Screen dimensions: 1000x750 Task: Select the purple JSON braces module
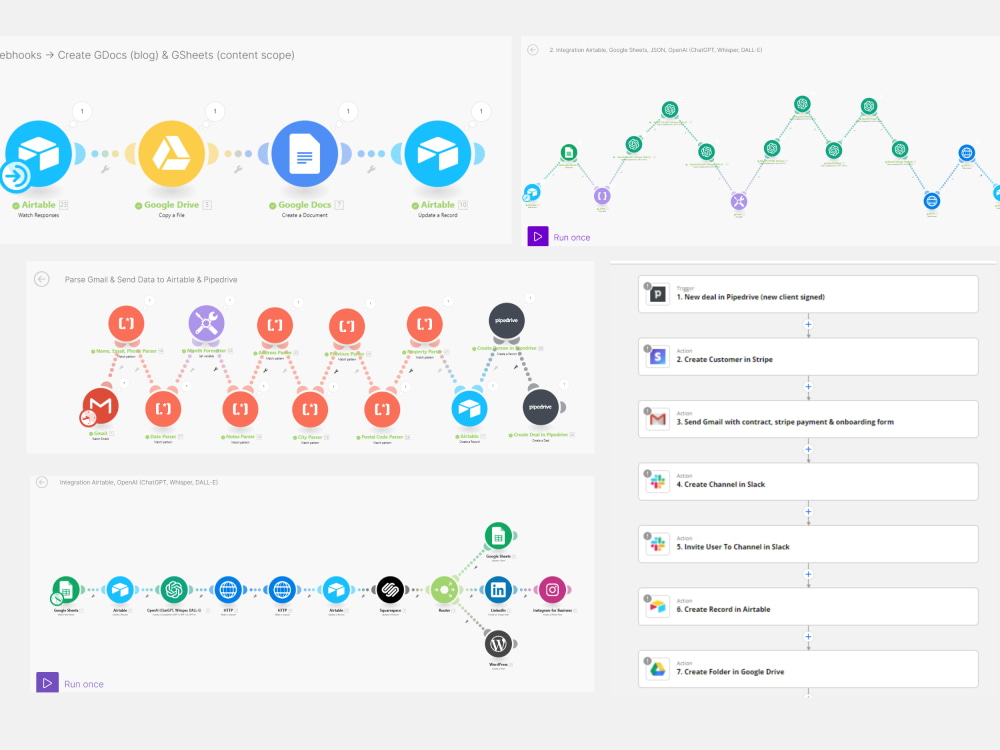click(602, 196)
